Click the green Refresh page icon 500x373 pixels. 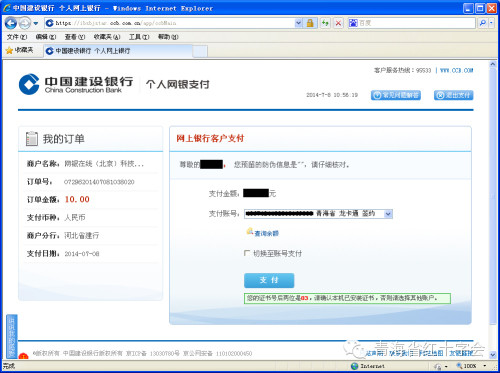325,23
